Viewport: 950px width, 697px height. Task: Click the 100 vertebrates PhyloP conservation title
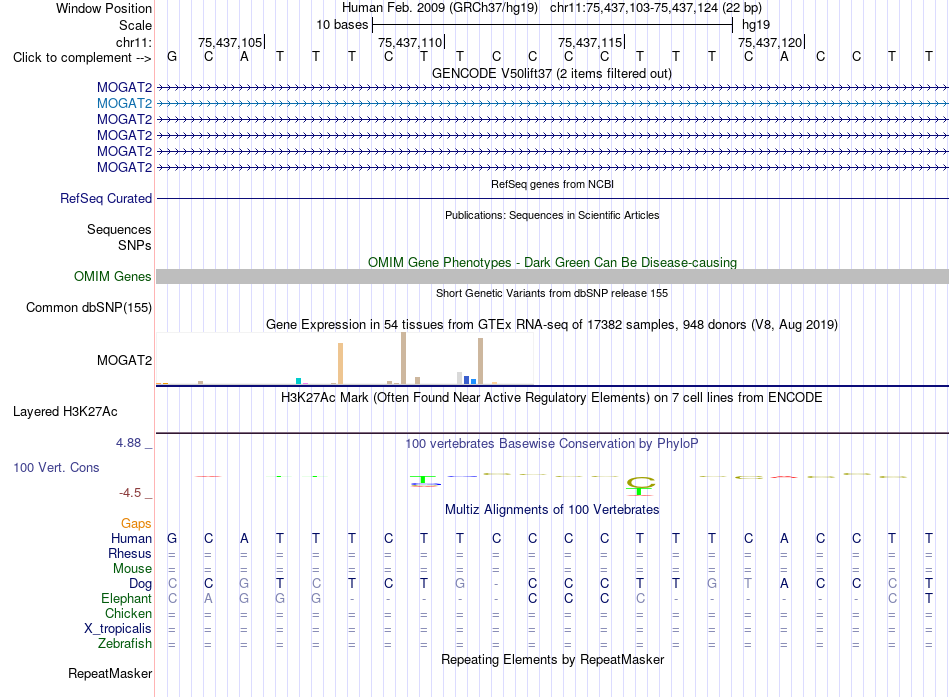[x=552, y=444]
